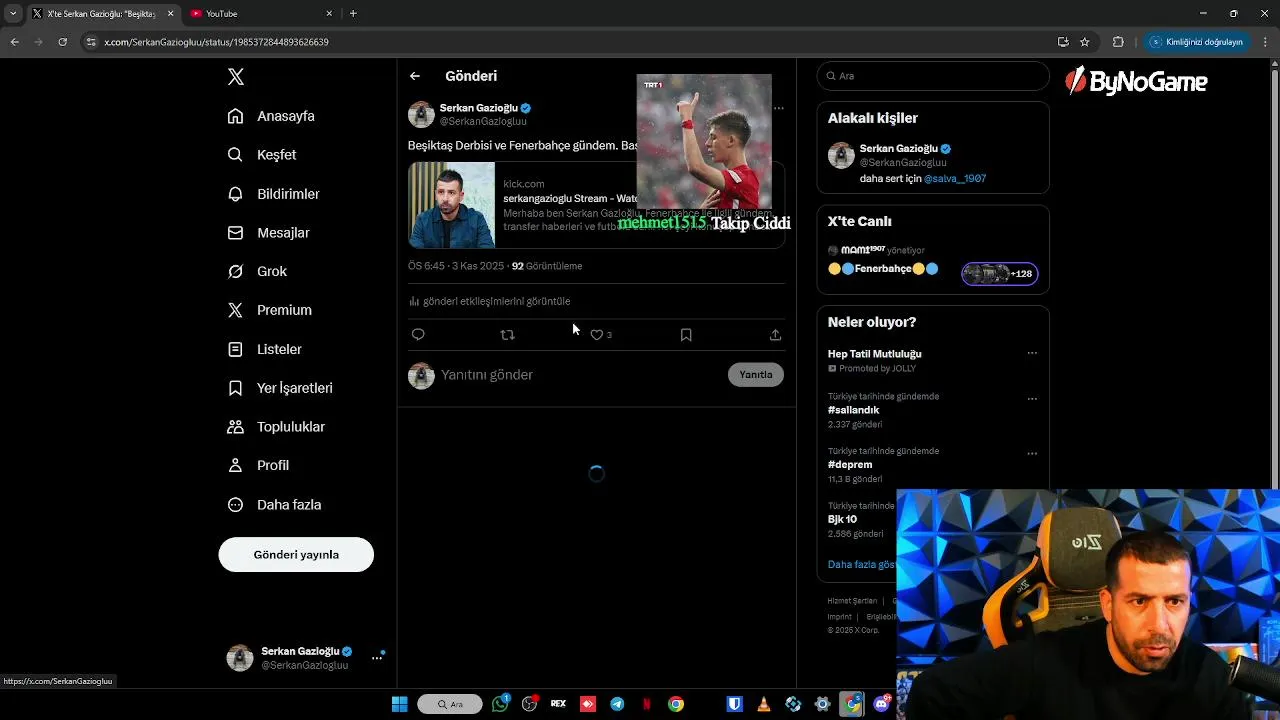
Task: Join the Fenerbahçe live space listeners badge
Action: [1000, 274]
